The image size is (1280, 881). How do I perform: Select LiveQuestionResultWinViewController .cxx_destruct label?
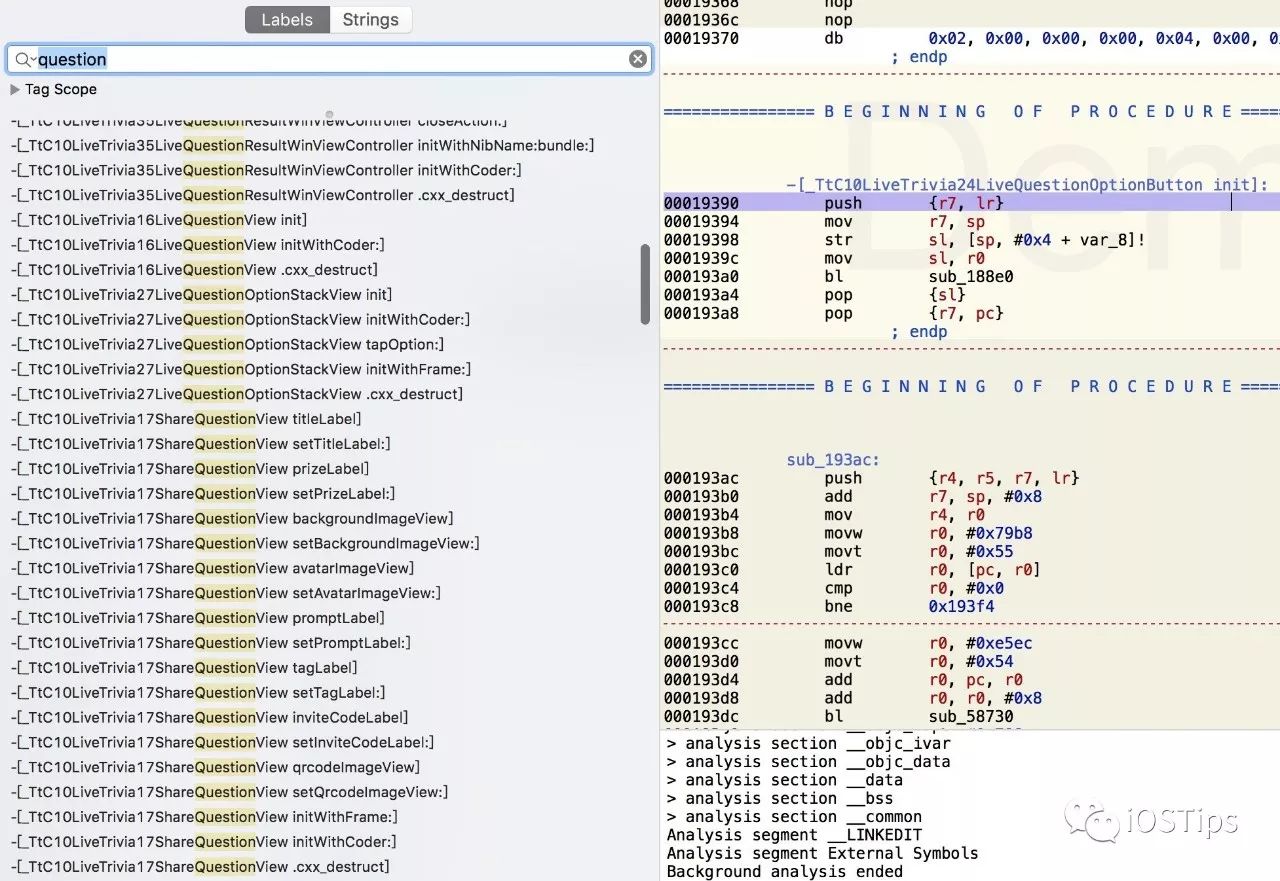click(263, 195)
